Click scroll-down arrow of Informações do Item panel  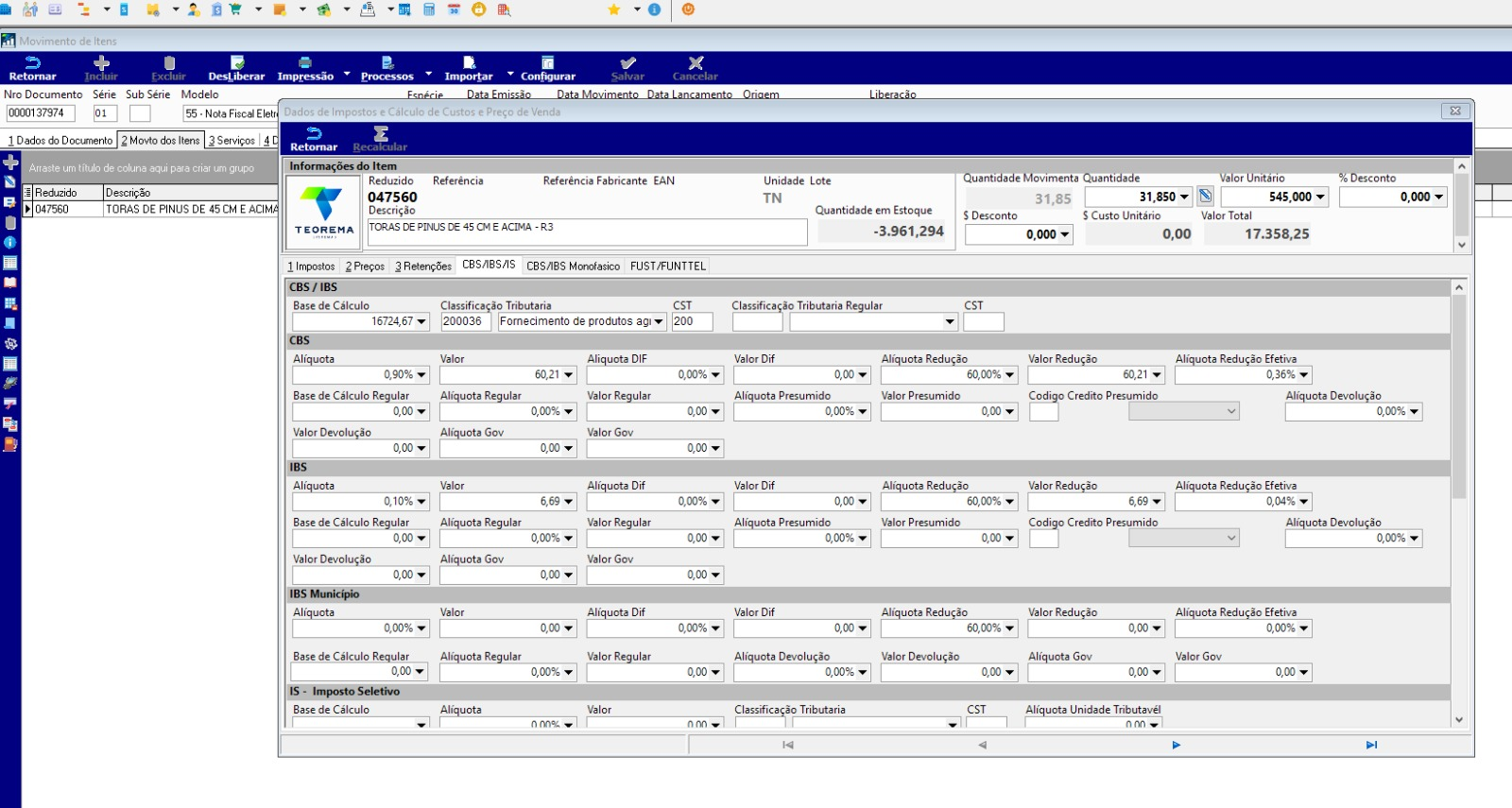1462,245
